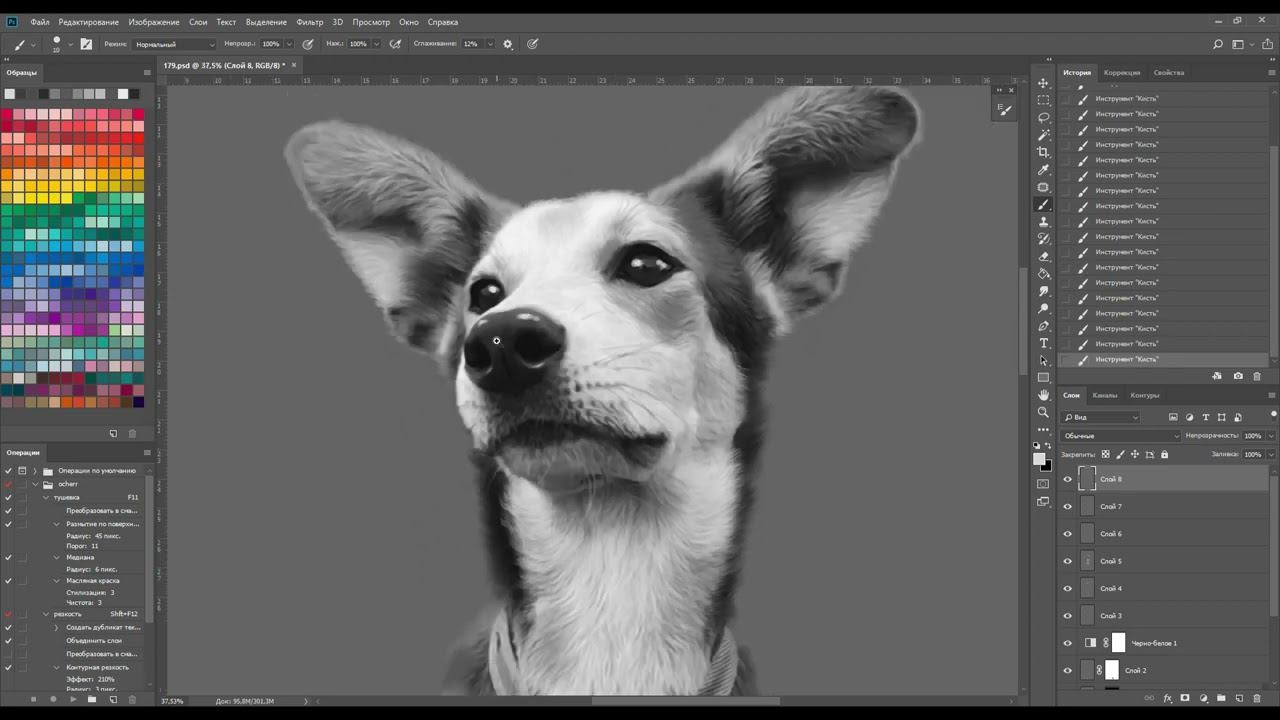Screen dimensions: 1280x720
Task: Open the Файл menu
Action: (40, 22)
